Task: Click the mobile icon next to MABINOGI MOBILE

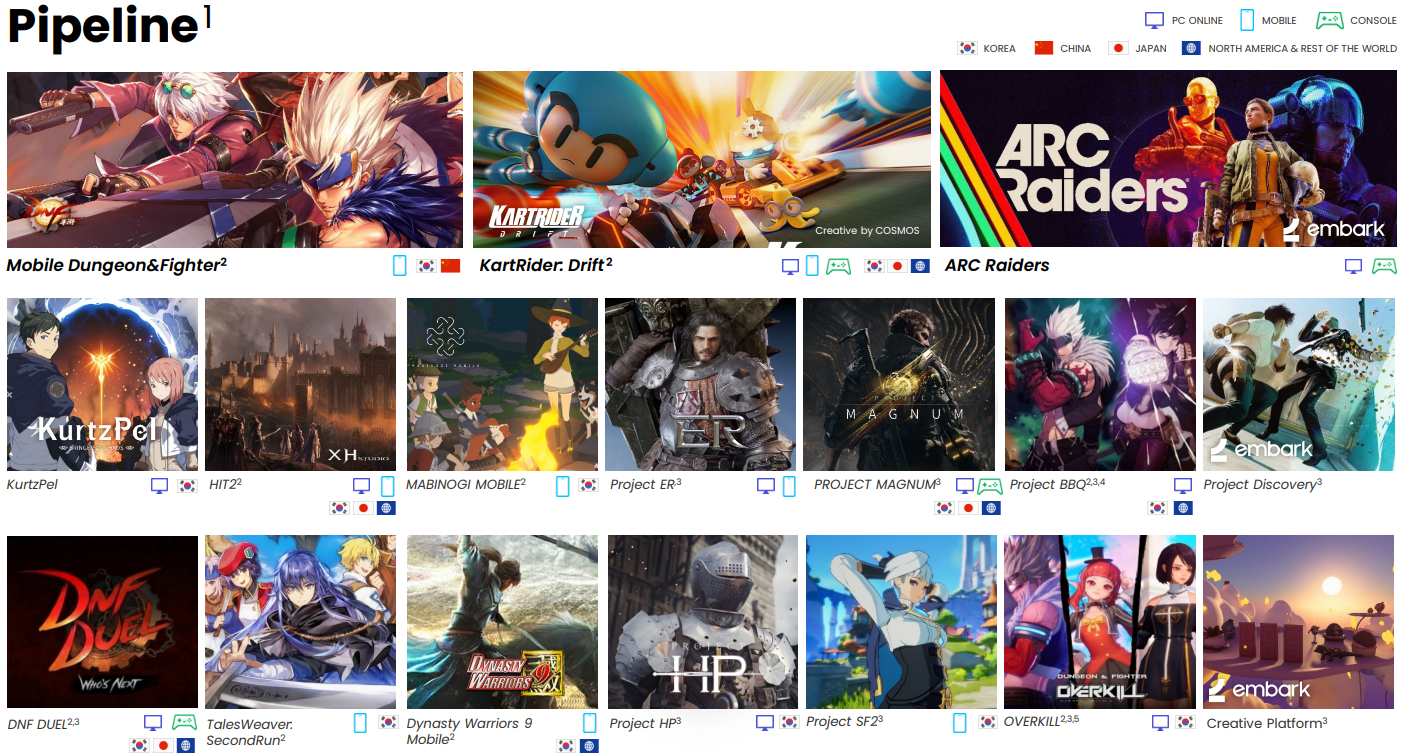Action: pyautogui.click(x=563, y=486)
